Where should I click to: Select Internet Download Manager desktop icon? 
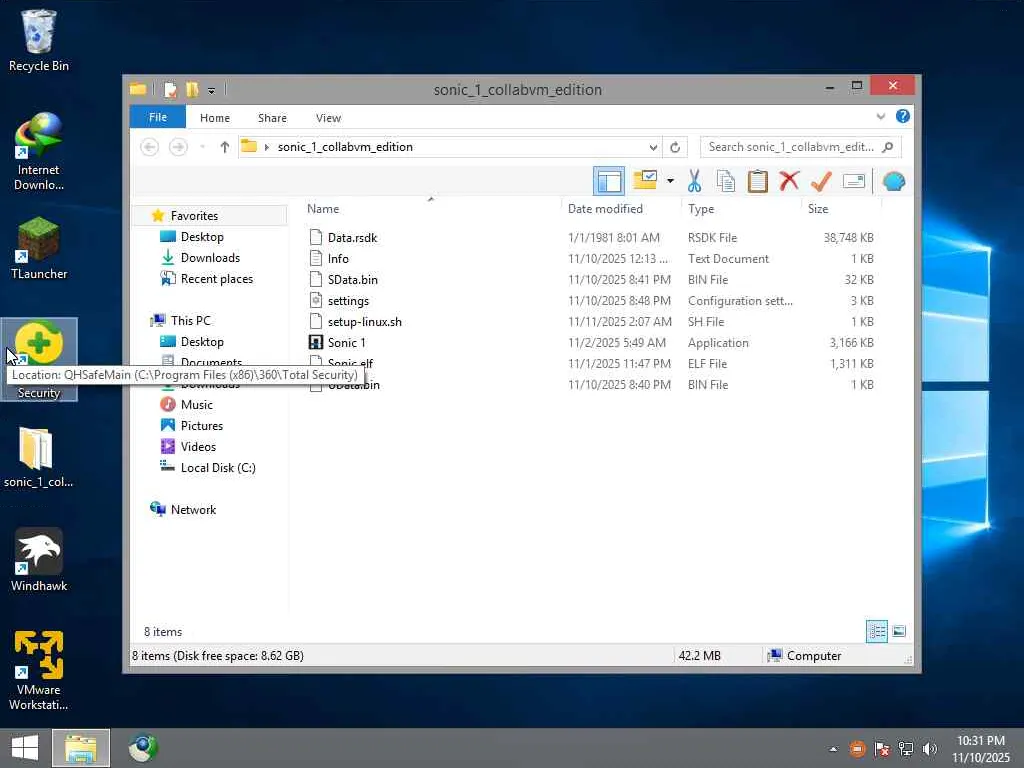point(39,152)
